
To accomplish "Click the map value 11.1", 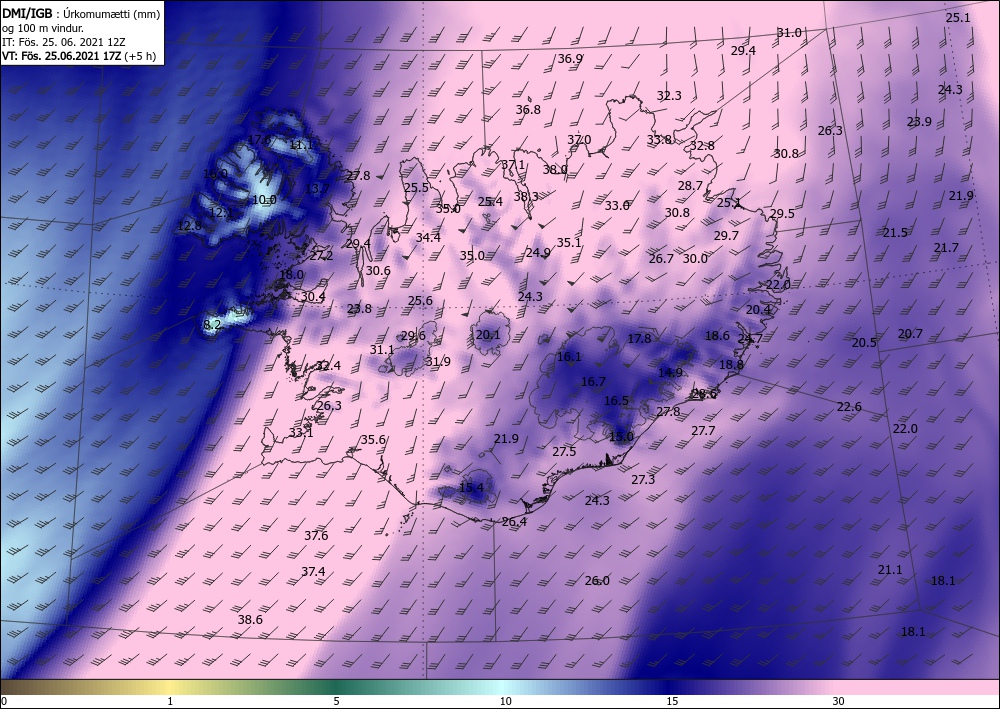I will point(301,145).
